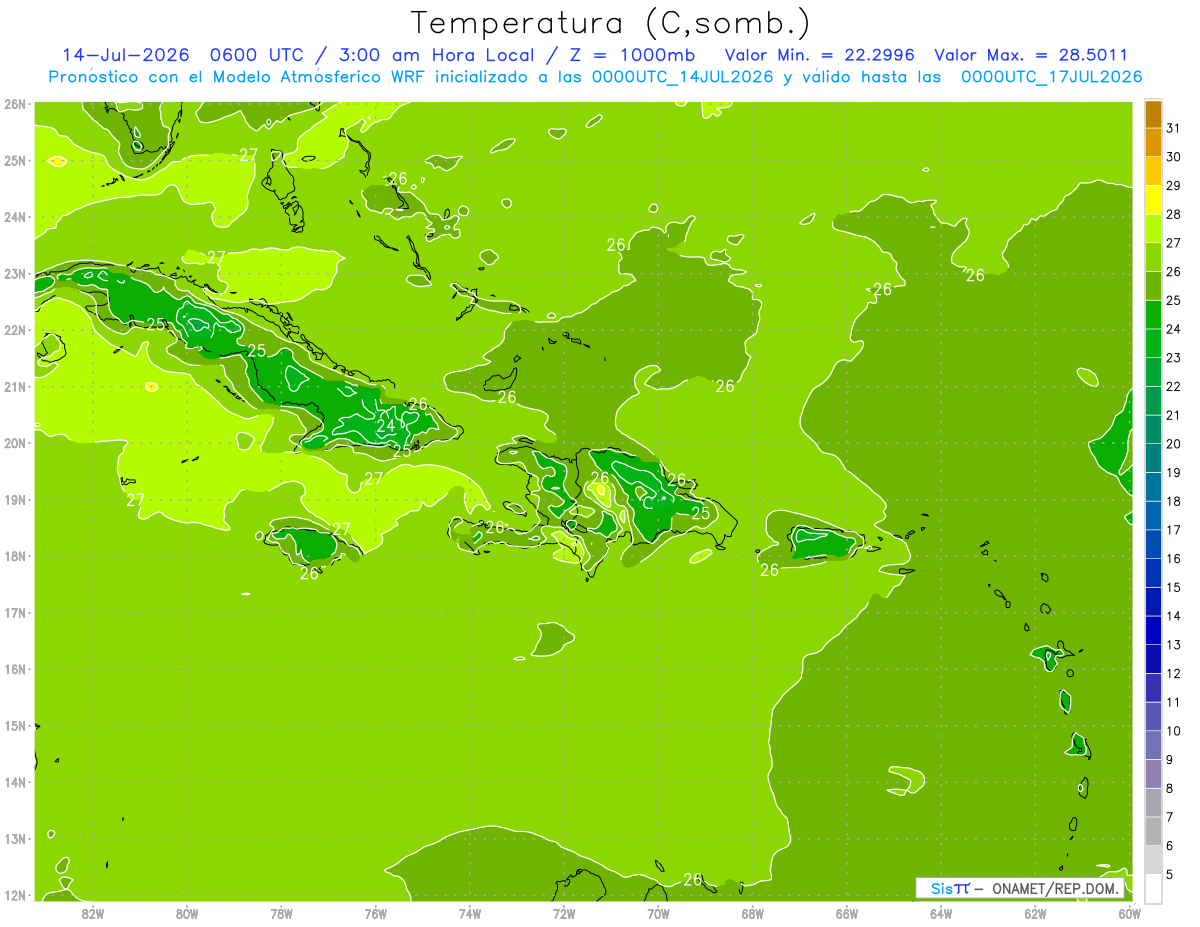Click the 72W longitude axis label
The image size is (1200, 927).
(x=564, y=913)
